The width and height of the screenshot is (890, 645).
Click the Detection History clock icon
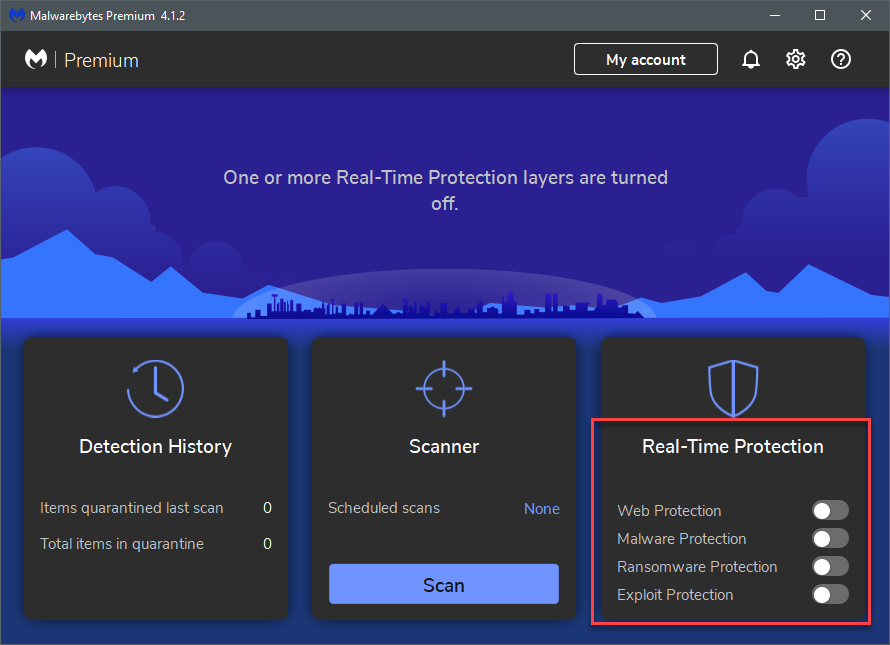point(155,389)
